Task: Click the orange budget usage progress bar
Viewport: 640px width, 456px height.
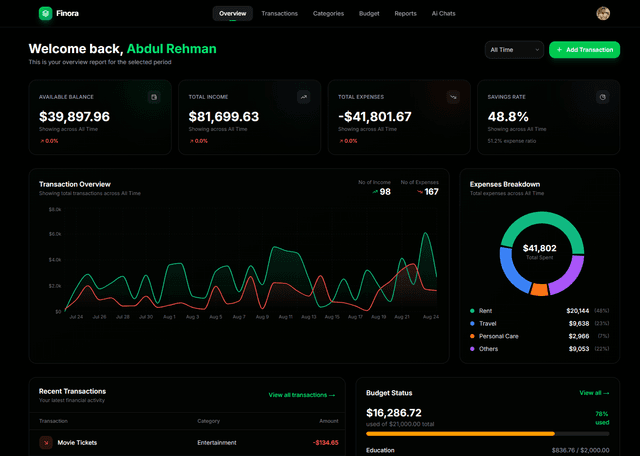Action: click(x=460, y=434)
